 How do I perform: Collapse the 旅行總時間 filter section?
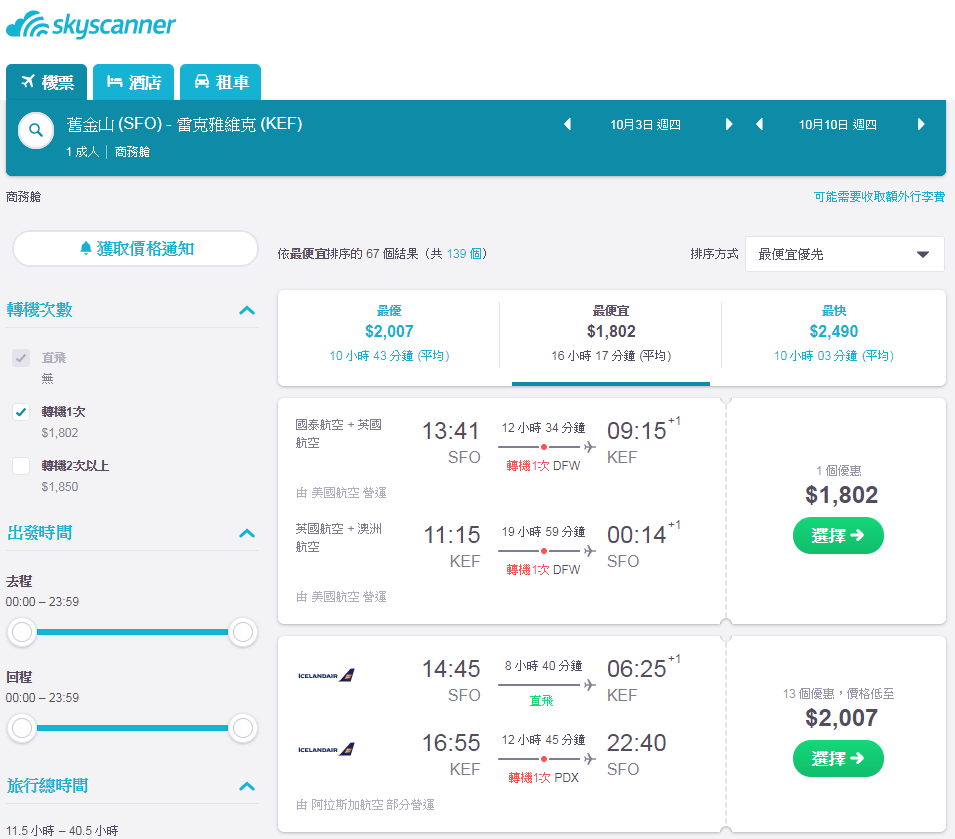(x=247, y=787)
